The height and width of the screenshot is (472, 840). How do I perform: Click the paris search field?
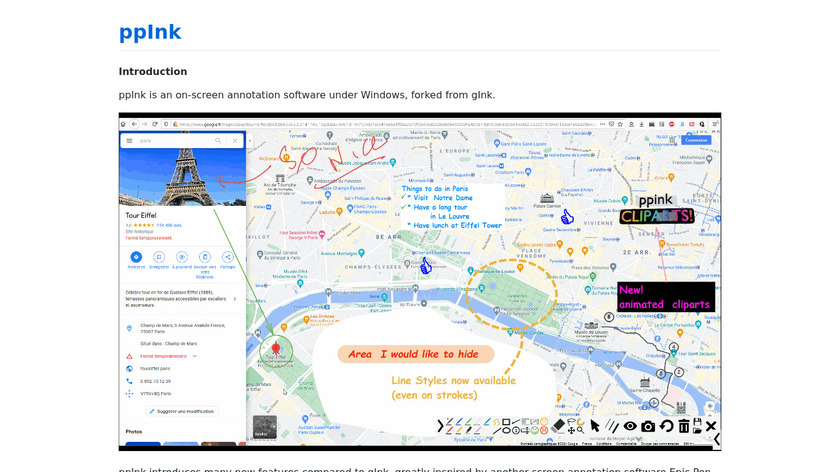174,140
